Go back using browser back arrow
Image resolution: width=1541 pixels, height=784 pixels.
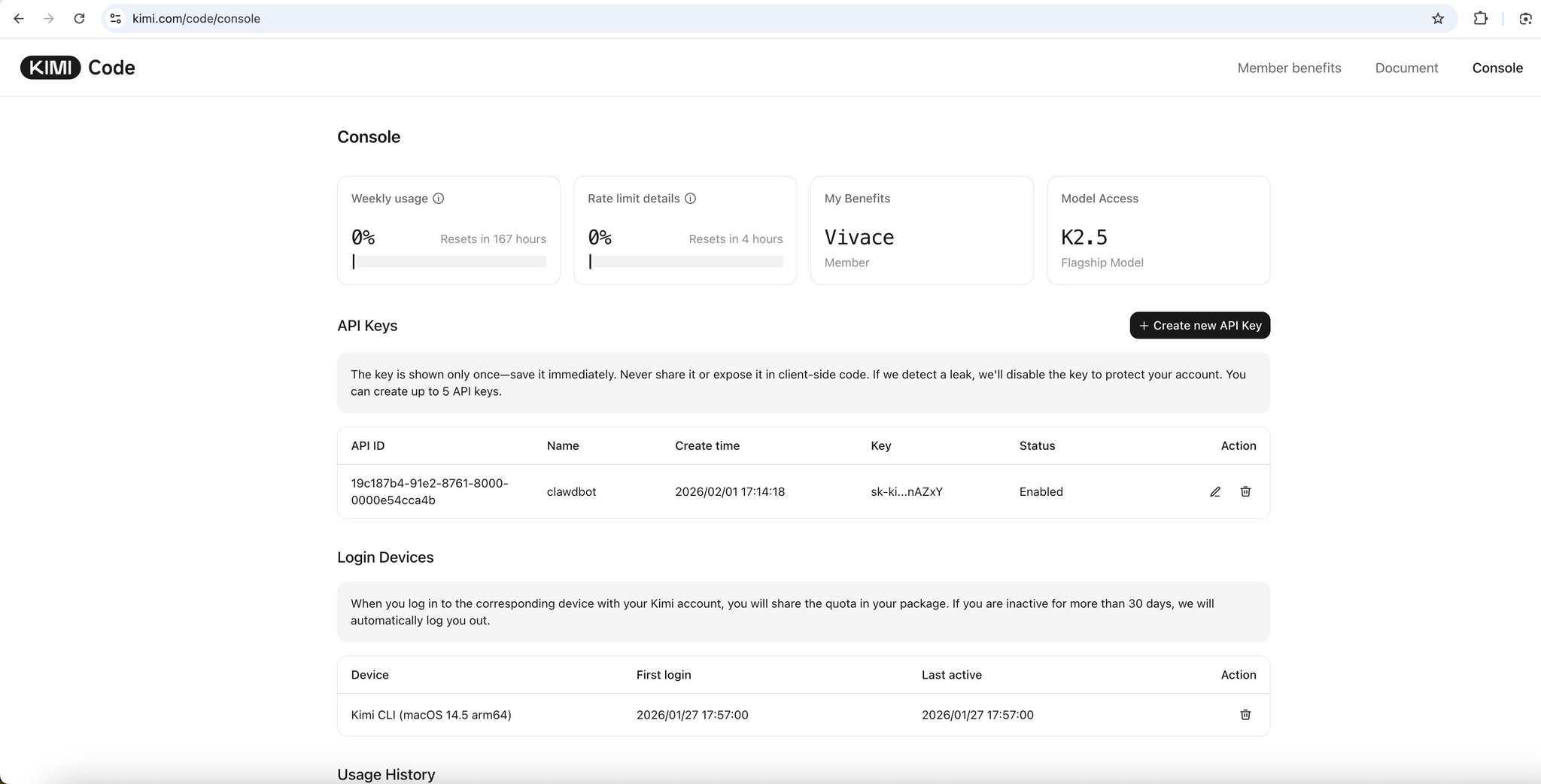(19, 19)
